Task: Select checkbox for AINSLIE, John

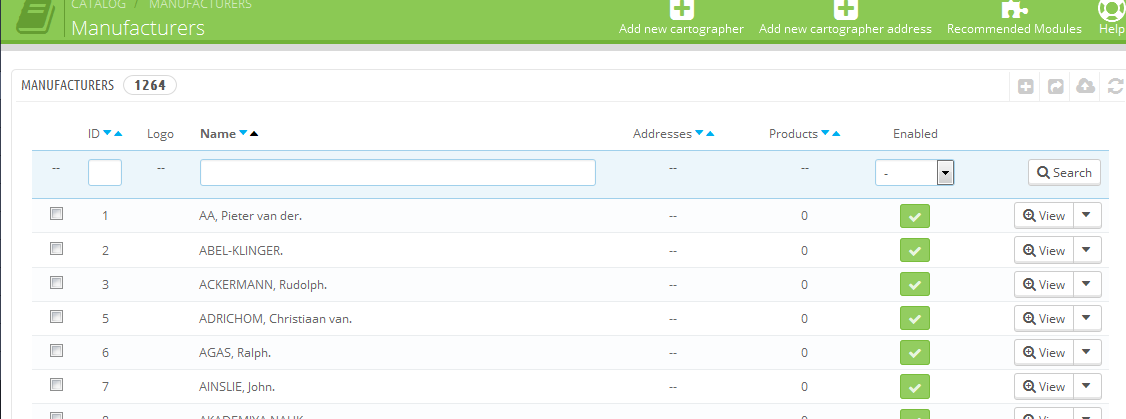Action: (x=57, y=385)
